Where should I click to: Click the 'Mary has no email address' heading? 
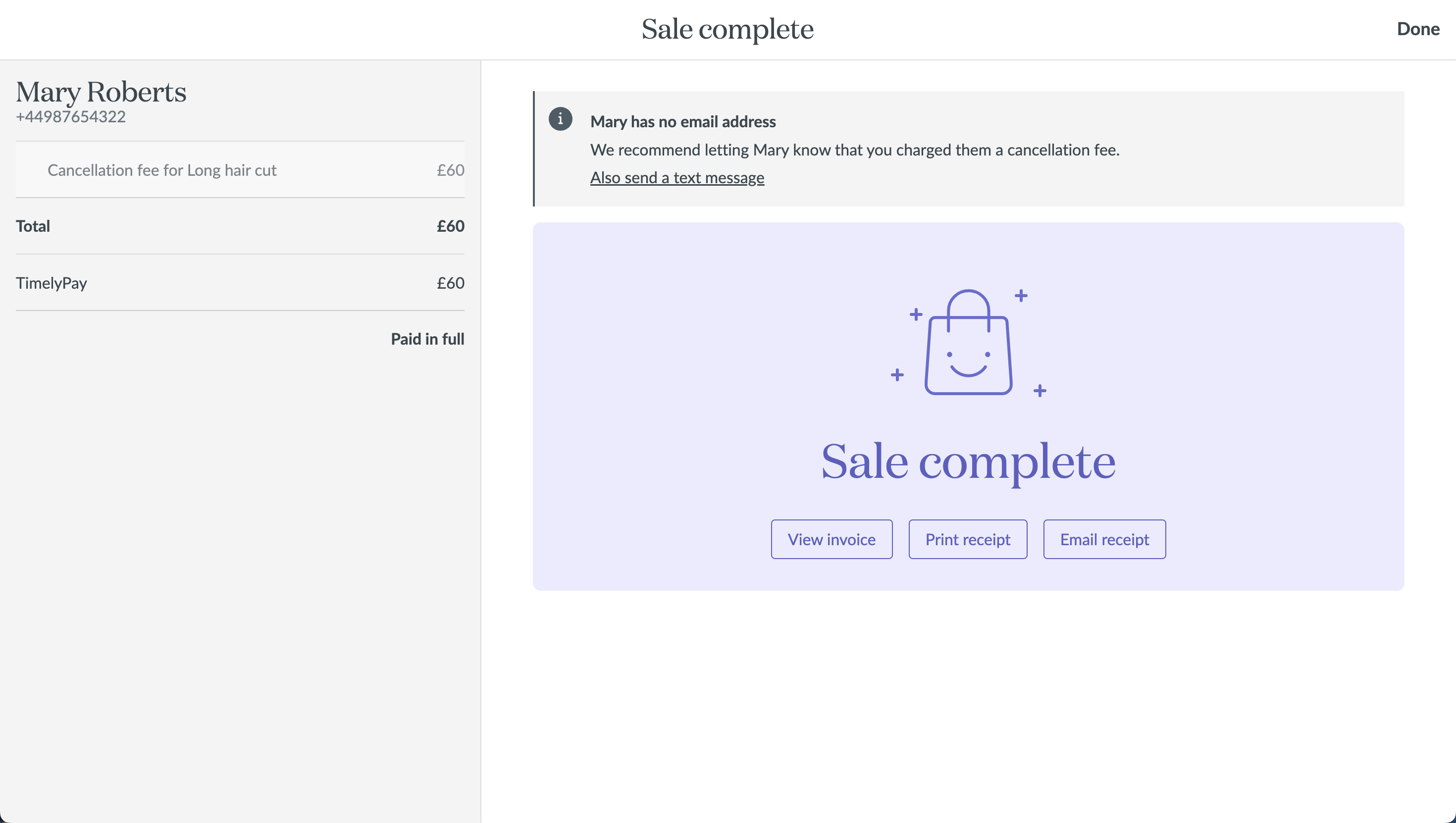(683, 121)
